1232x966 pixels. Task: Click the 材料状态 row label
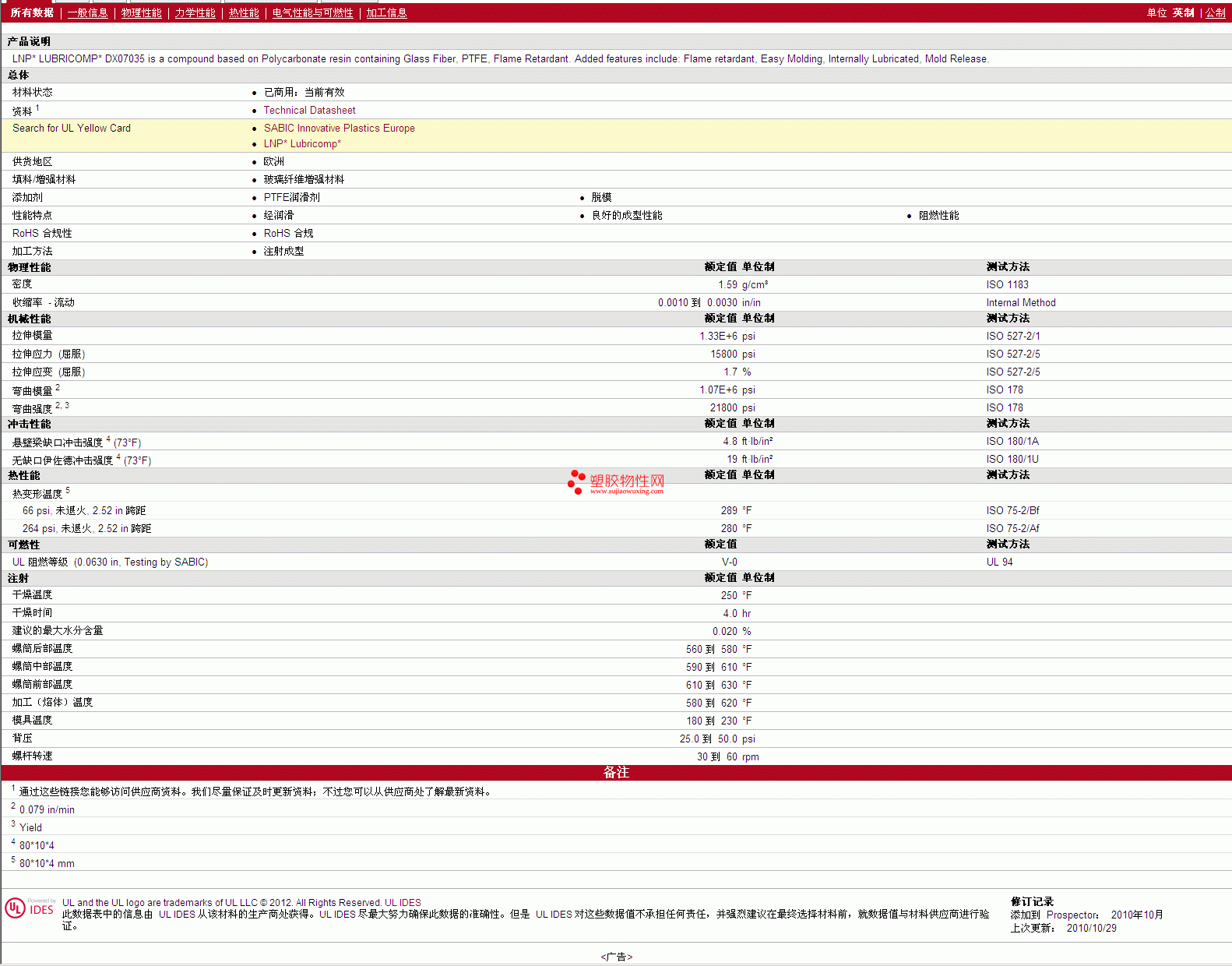[x=33, y=93]
